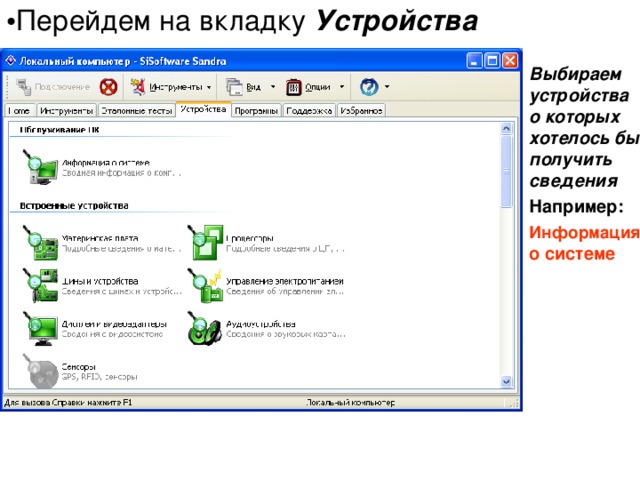Click the Материнская плата label

coord(100,238)
